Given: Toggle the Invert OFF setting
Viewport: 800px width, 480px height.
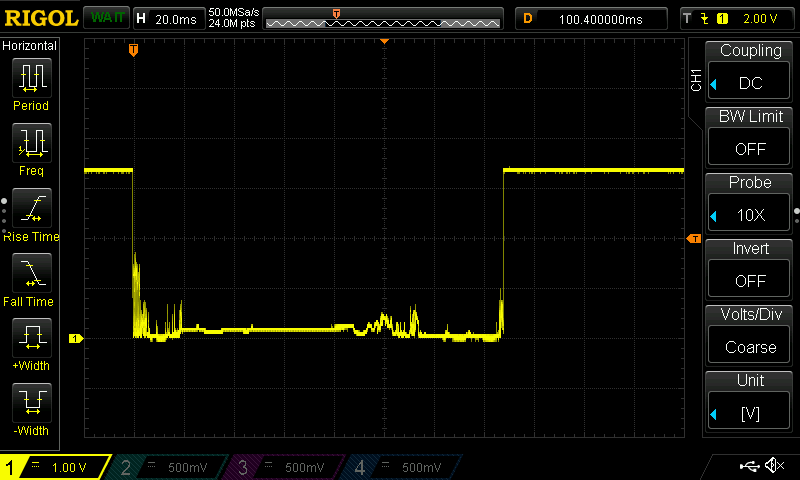Looking at the screenshot, I should [749, 281].
